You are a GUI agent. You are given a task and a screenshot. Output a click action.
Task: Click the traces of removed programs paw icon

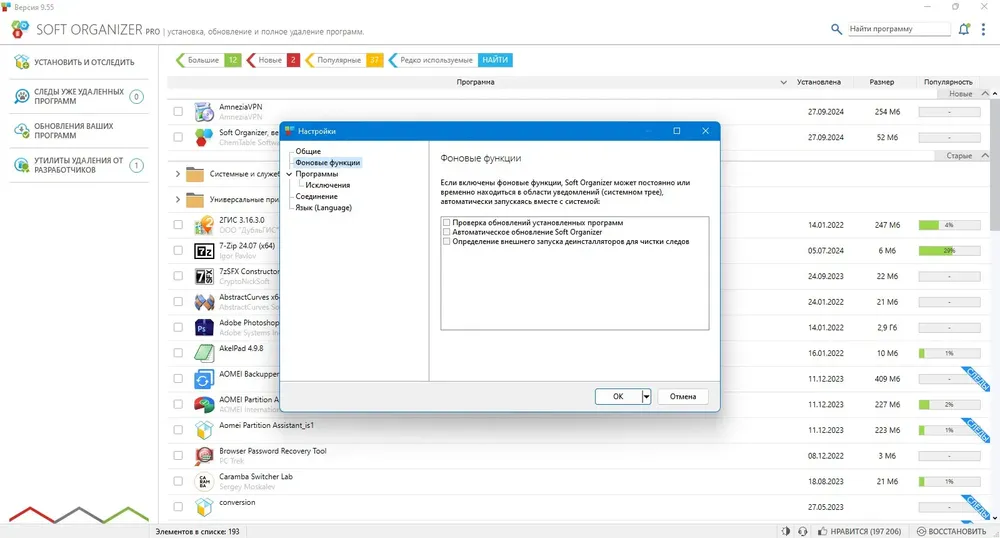tap(22, 96)
